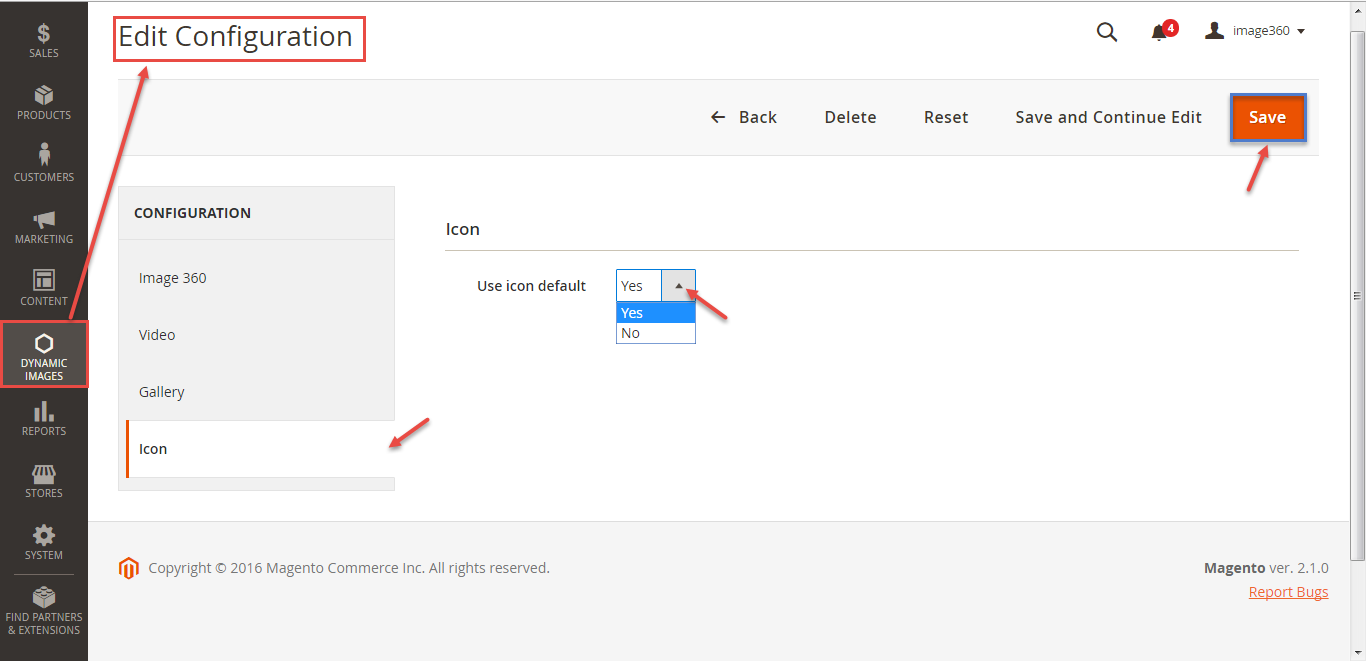Open notifications bell with 4 alerts
The height and width of the screenshot is (661, 1366).
coord(1163,31)
